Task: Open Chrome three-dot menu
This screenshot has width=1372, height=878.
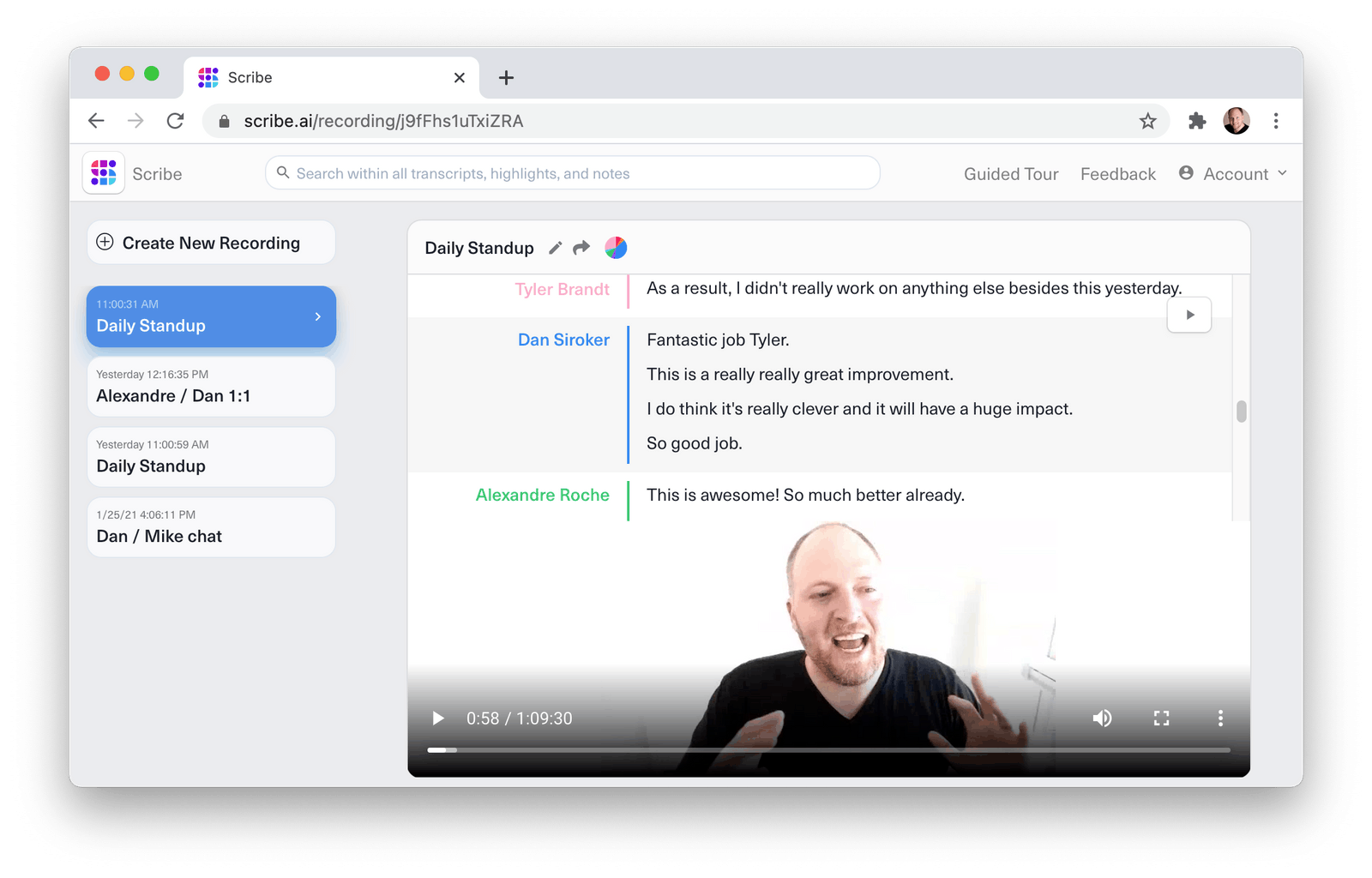Action: [1276, 121]
